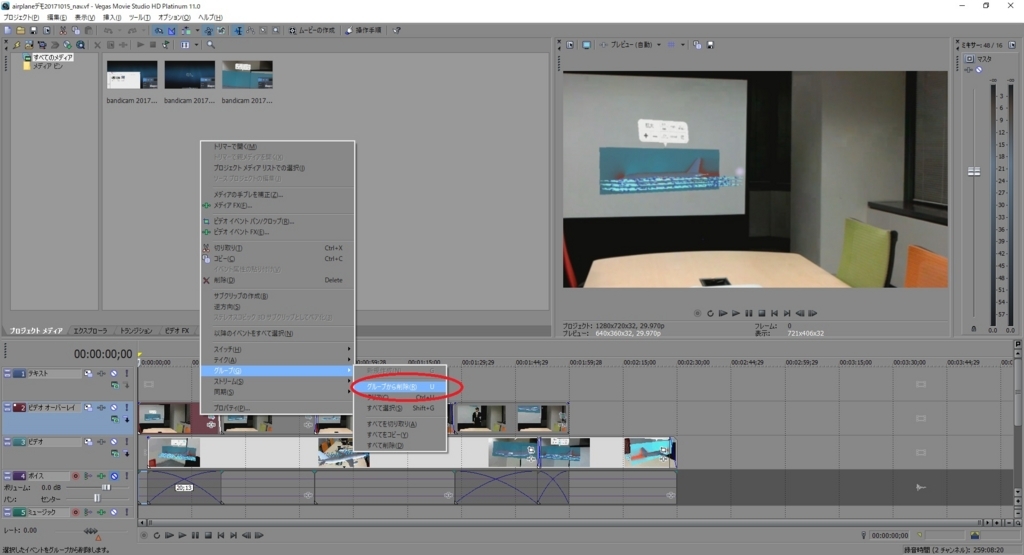
Task: Mute the ビデオ オーバーレイ track
Action: tap(114, 407)
